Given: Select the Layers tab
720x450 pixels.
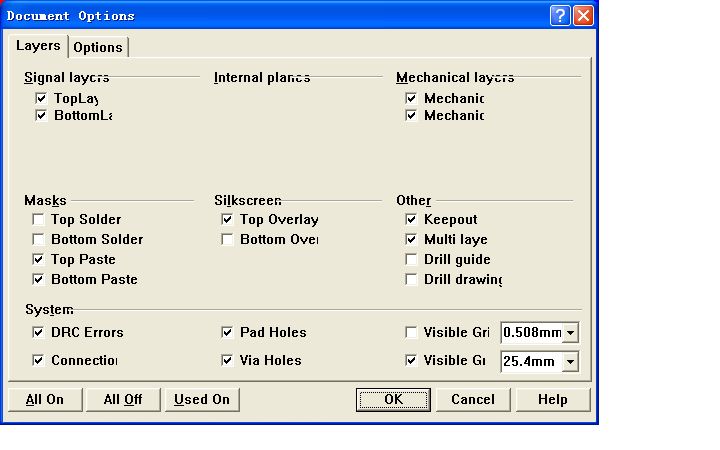Looking at the screenshot, I should 38,46.
